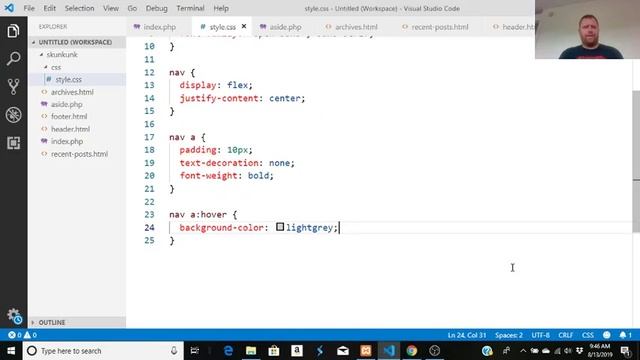Click the lightgrey color swatch
This screenshot has width=640, height=360.
pyautogui.click(x=280, y=227)
